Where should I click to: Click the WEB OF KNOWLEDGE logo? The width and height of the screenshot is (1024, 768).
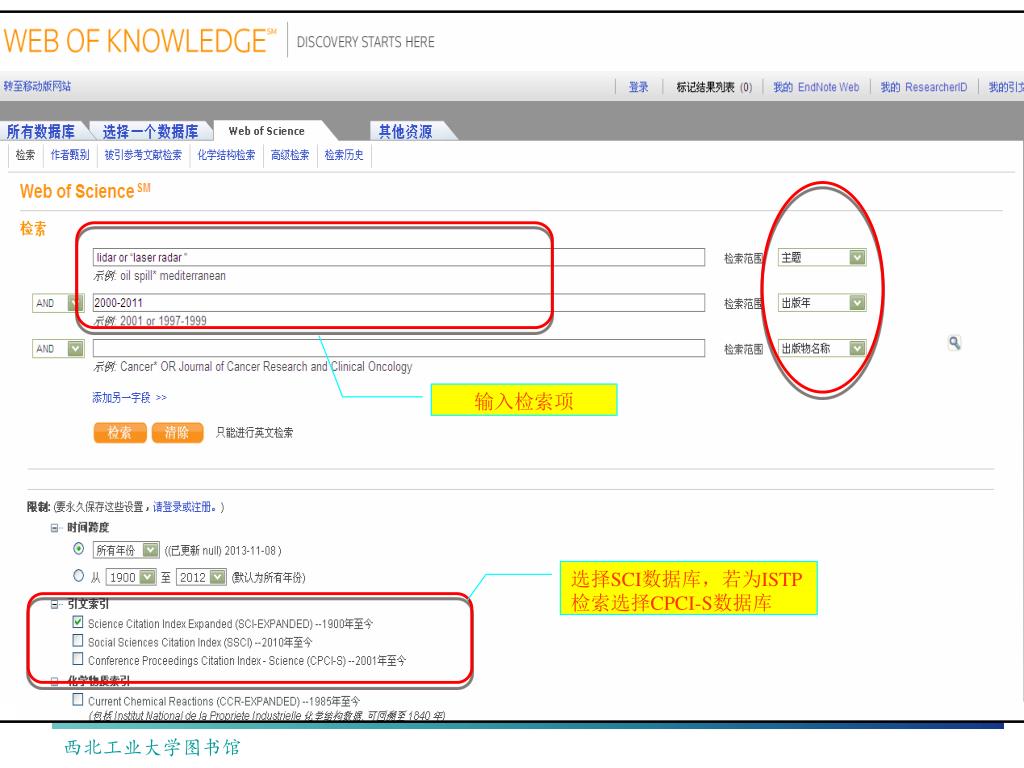pos(140,40)
